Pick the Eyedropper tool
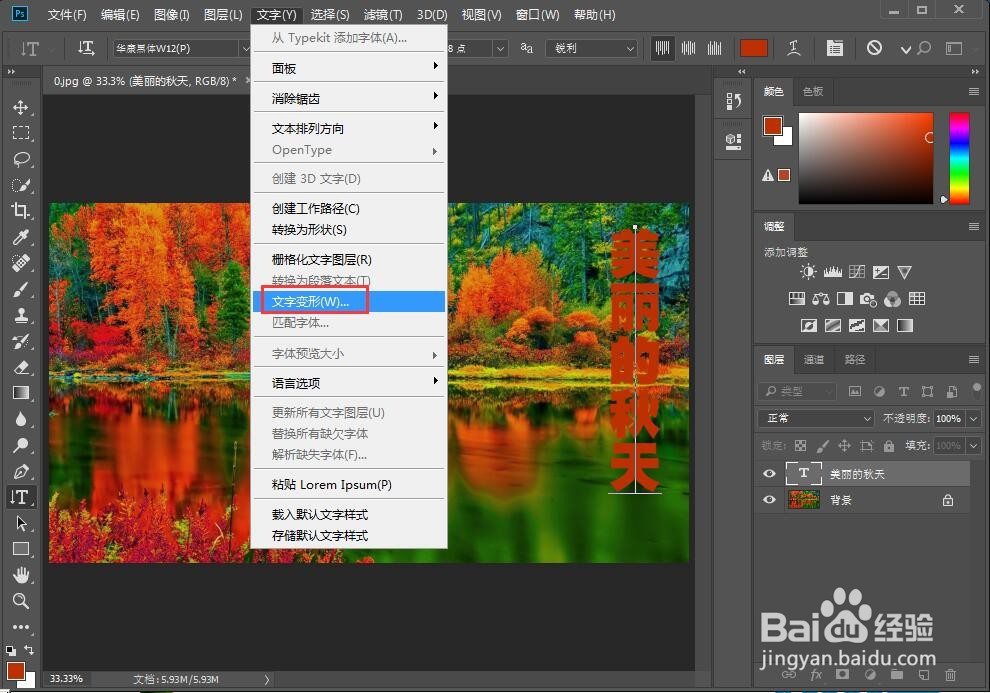 (22, 237)
